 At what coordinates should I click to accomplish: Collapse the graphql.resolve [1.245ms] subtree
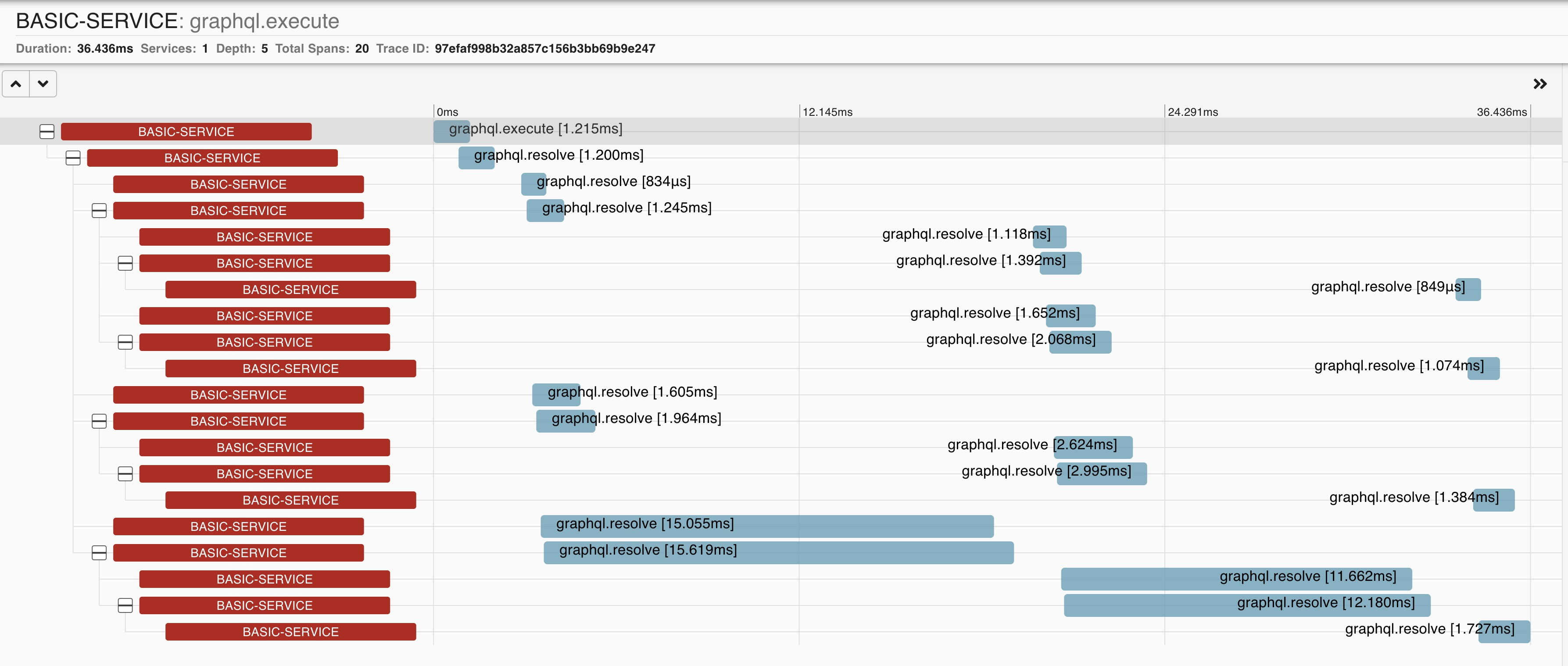coord(99,211)
